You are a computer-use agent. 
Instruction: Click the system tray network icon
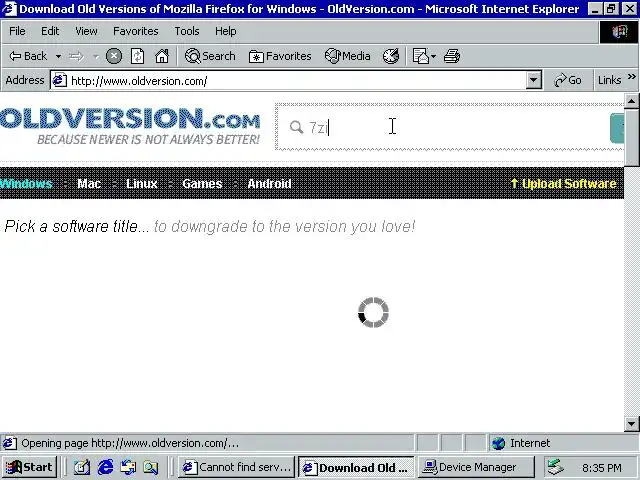tap(556, 467)
